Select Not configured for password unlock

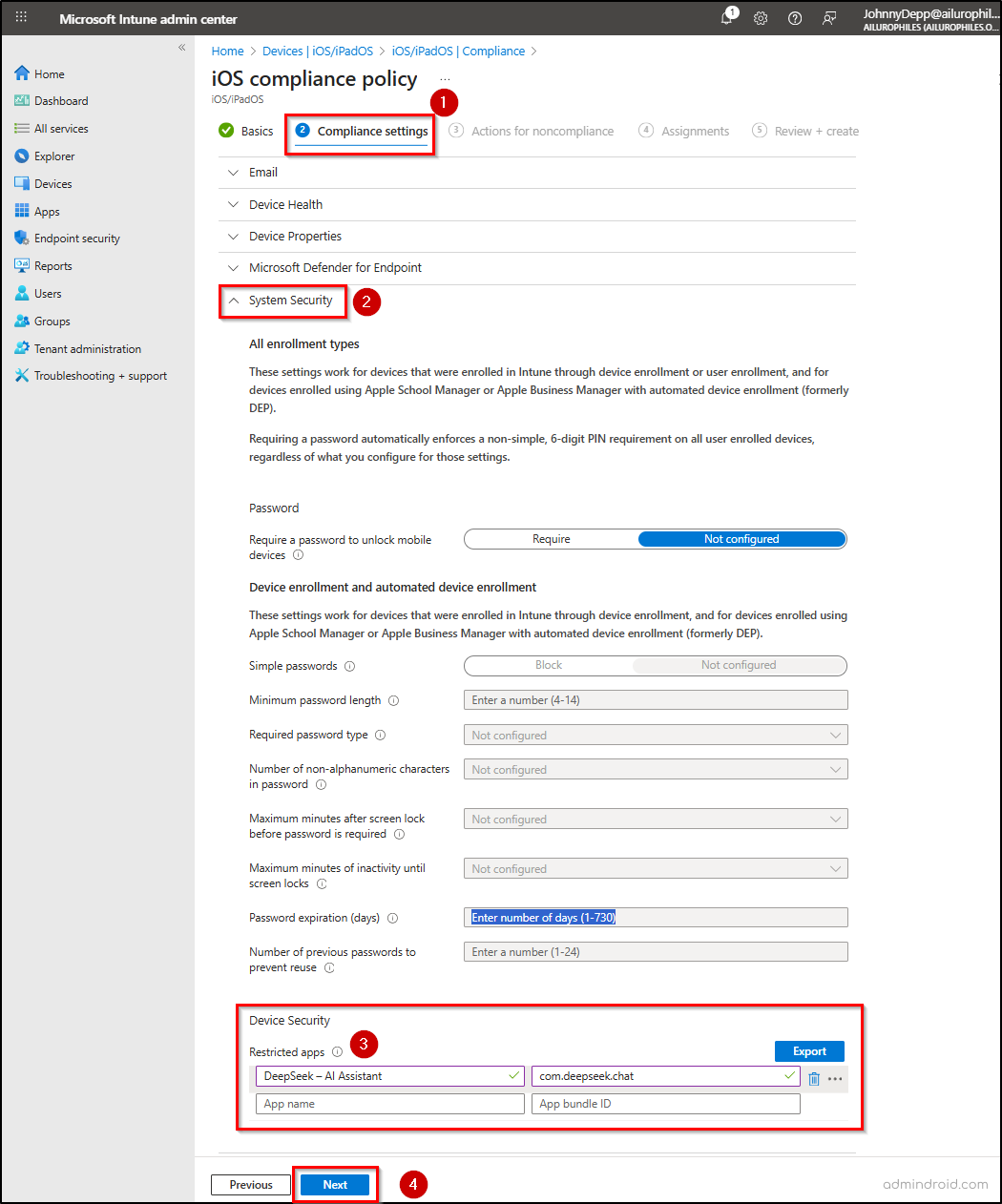741,539
